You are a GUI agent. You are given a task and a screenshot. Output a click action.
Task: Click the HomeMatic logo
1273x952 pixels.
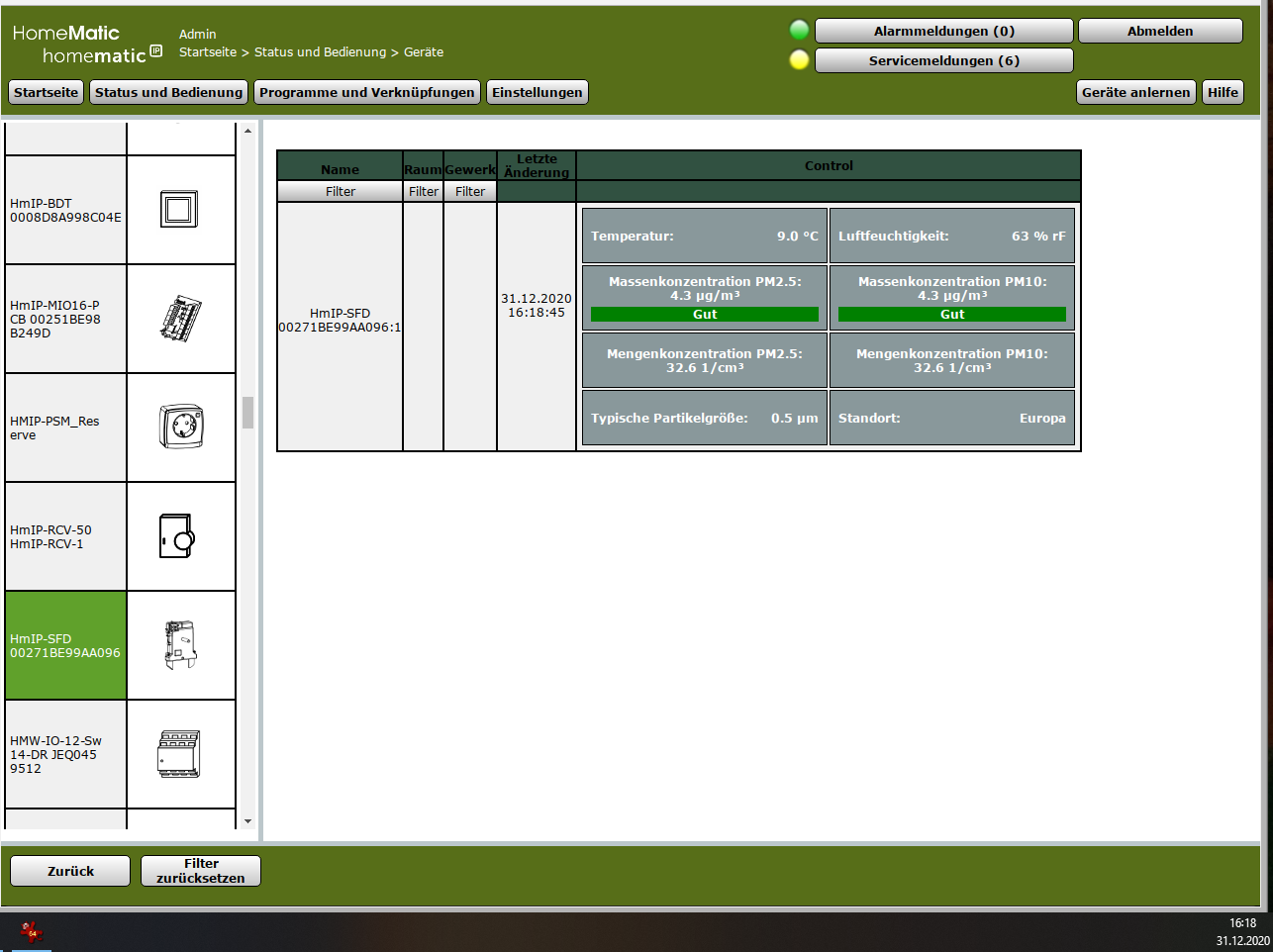click(87, 45)
